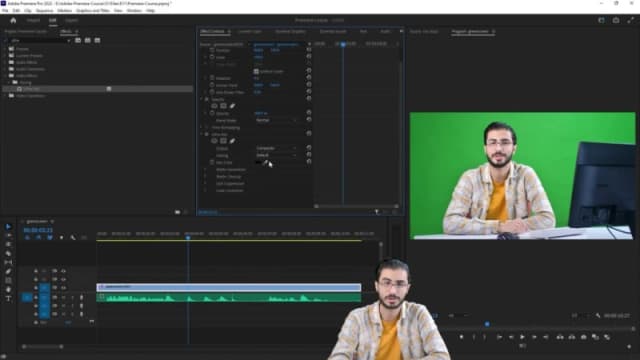The width and height of the screenshot is (640, 360).
Task: Click timeline zoom scroll bar
Action: pos(42,347)
